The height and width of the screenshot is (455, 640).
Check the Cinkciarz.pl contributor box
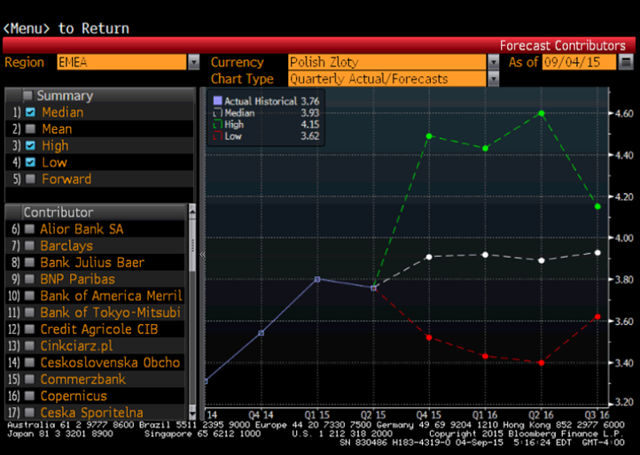pyautogui.click(x=29, y=346)
